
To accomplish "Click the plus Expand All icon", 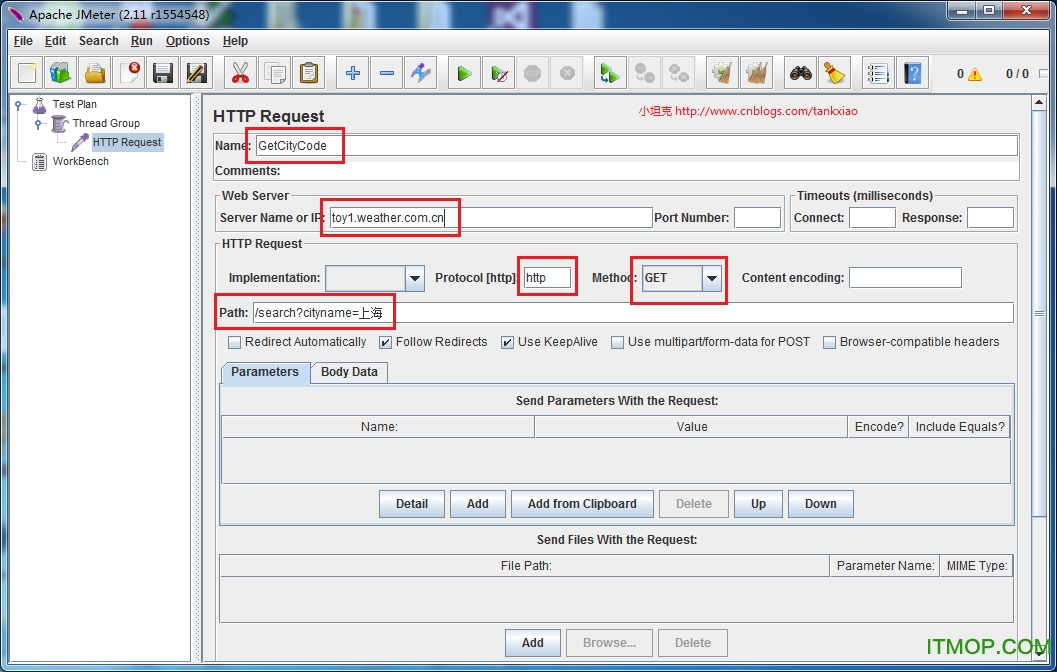I will (x=352, y=73).
